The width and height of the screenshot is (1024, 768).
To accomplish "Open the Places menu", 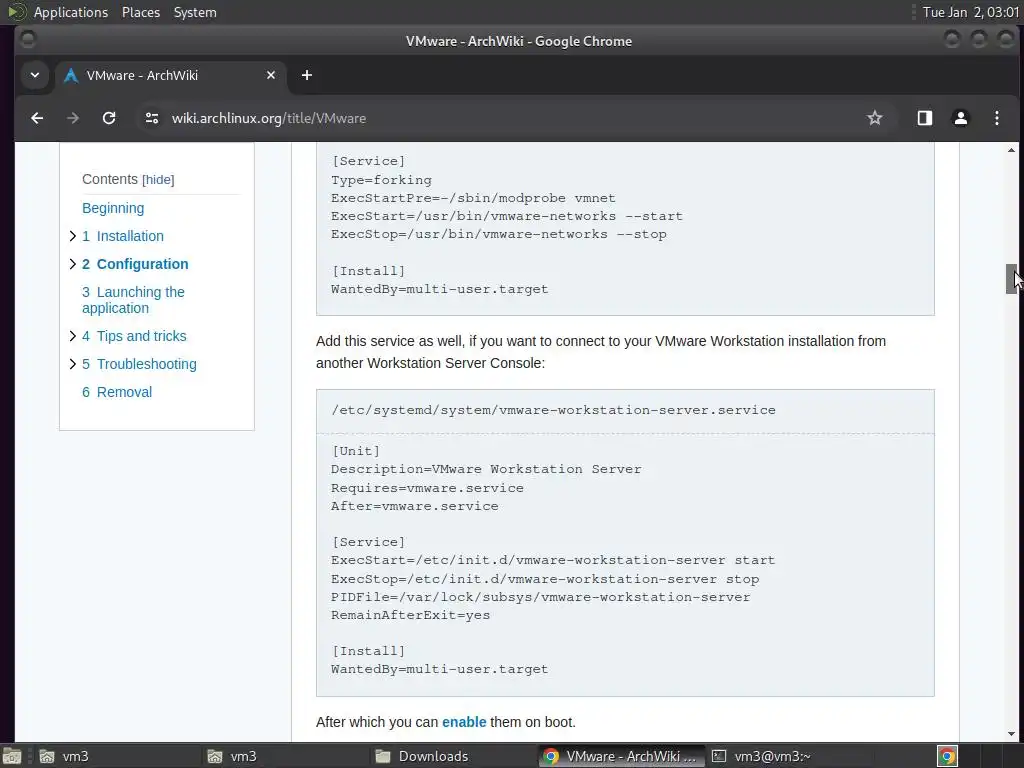I will (x=141, y=12).
